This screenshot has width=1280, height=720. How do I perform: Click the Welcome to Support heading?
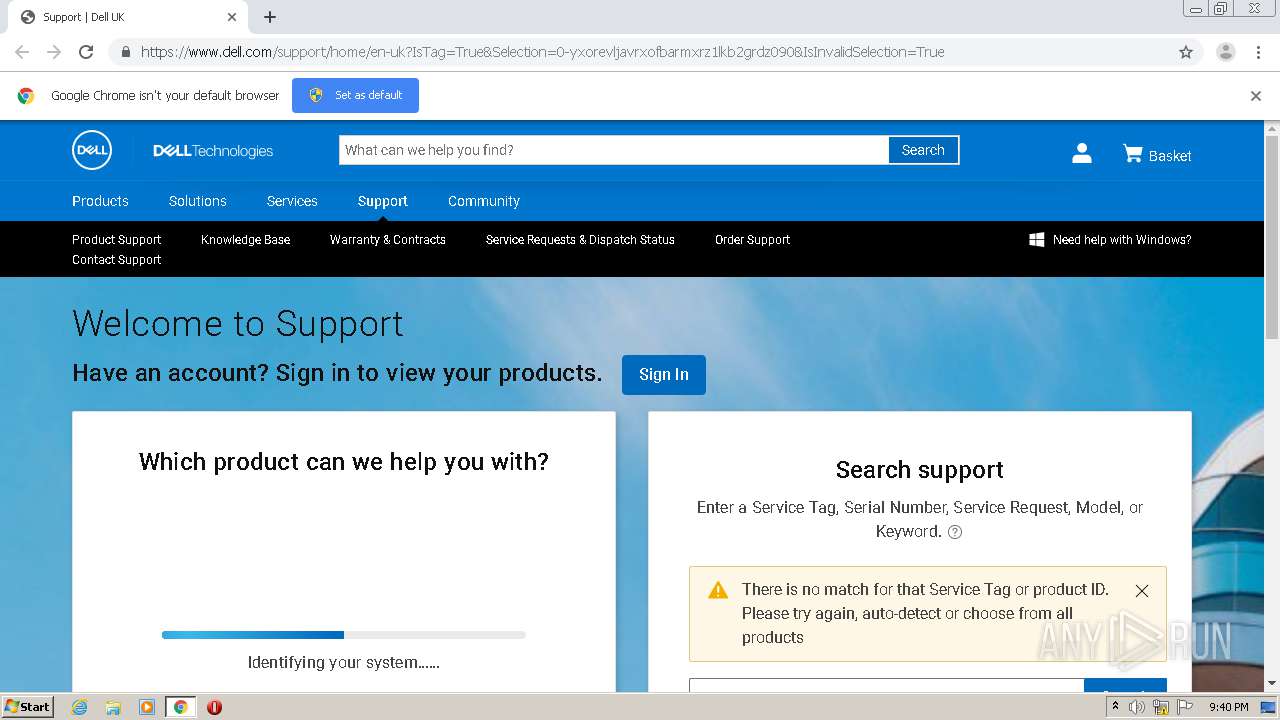(x=238, y=324)
